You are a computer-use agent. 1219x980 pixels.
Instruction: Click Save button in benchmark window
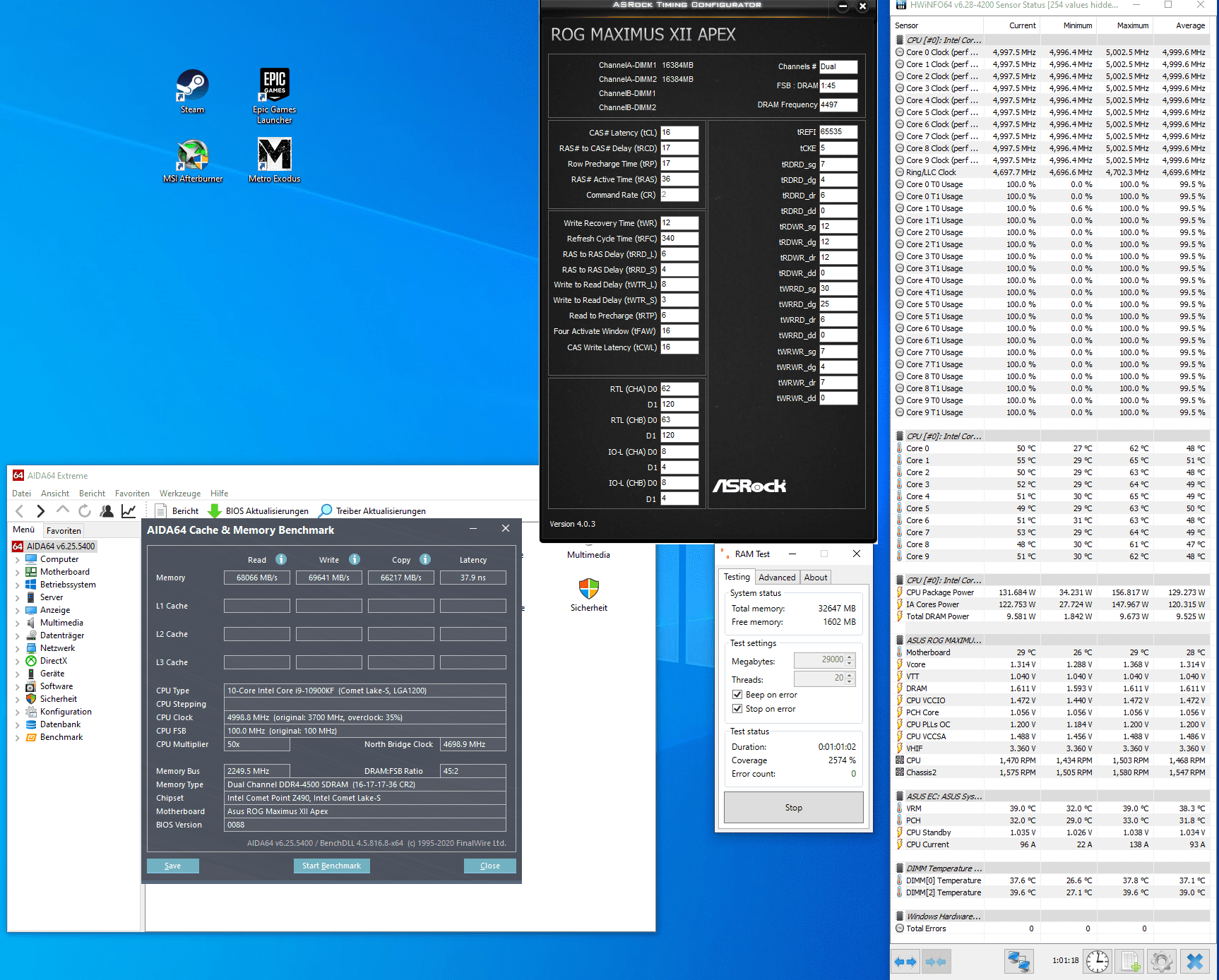(x=172, y=866)
